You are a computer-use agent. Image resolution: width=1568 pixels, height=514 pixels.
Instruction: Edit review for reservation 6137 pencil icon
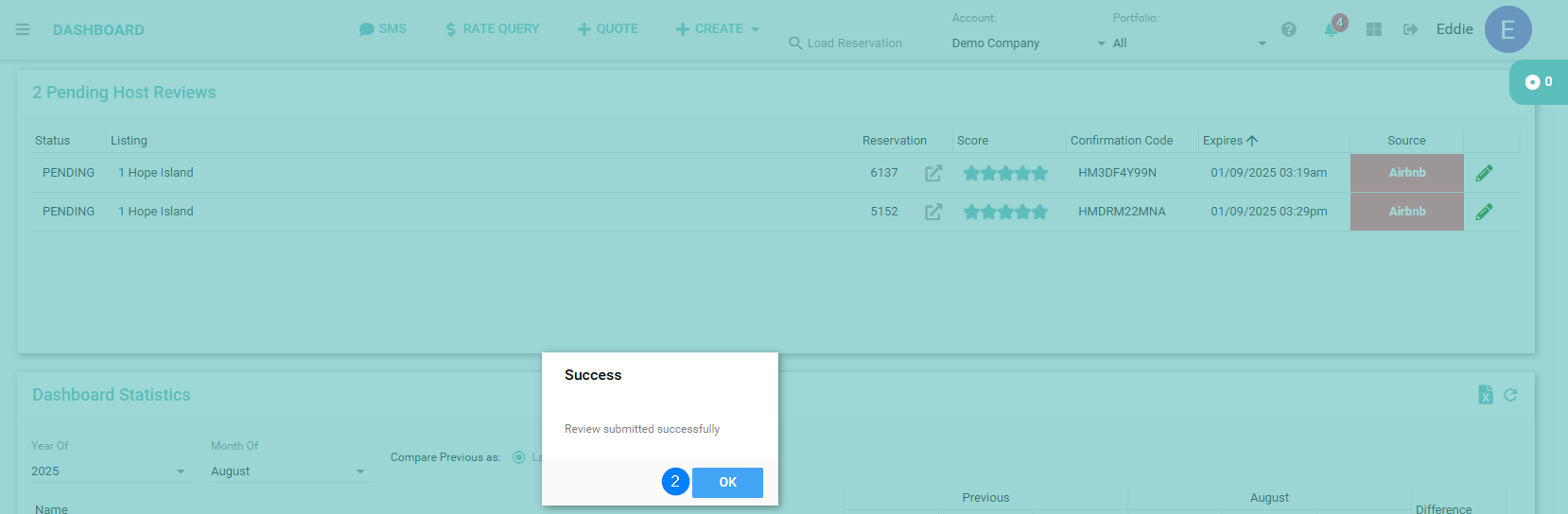click(1484, 173)
